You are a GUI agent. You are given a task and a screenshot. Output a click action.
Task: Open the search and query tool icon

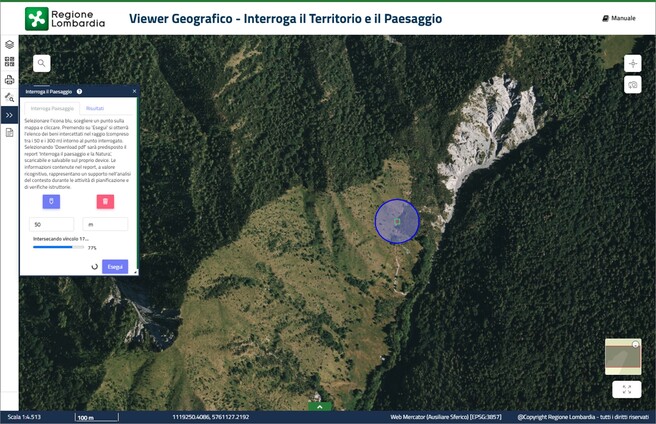tap(9, 98)
